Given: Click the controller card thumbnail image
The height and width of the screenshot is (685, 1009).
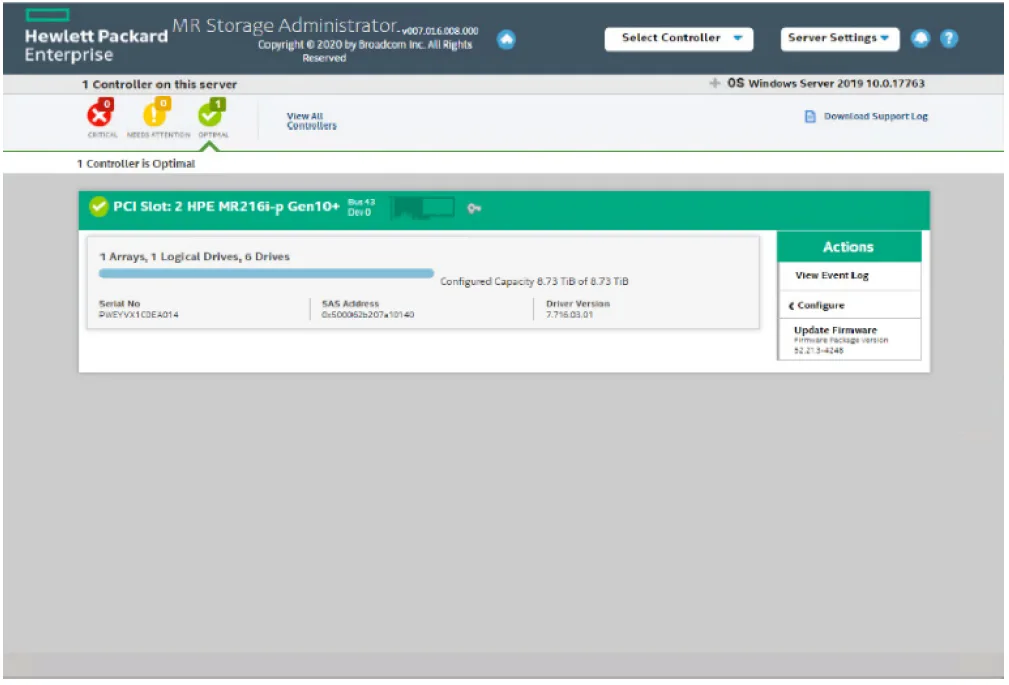Looking at the screenshot, I should 423,207.
